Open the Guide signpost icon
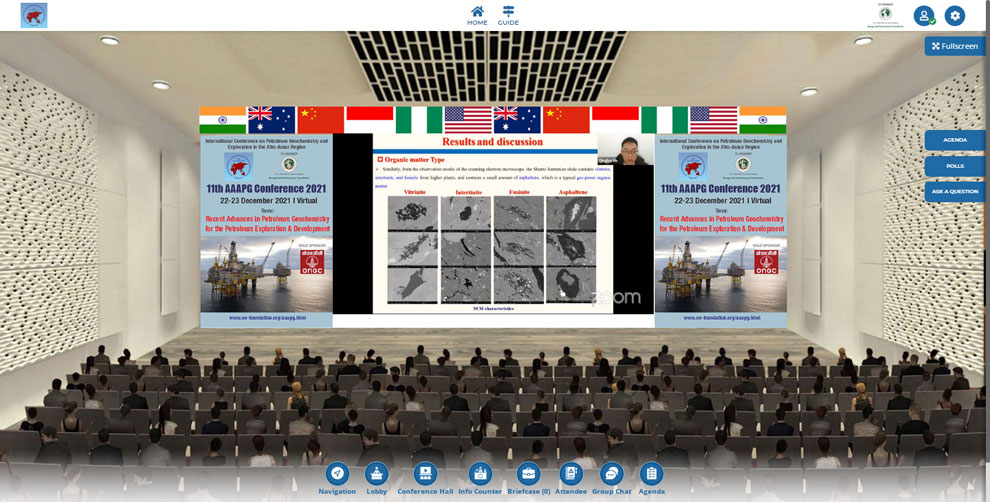The height and width of the screenshot is (502, 990). coord(508,15)
